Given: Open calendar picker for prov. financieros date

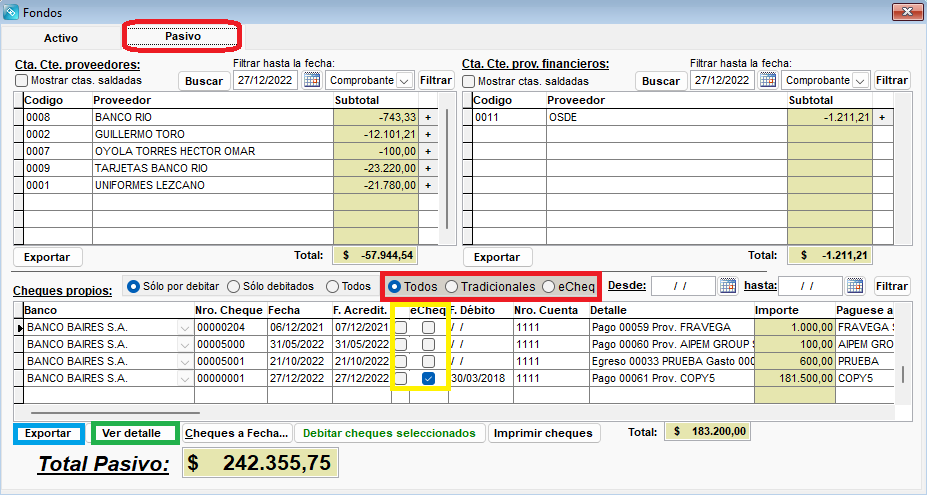Looking at the screenshot, I should [768, 80].
